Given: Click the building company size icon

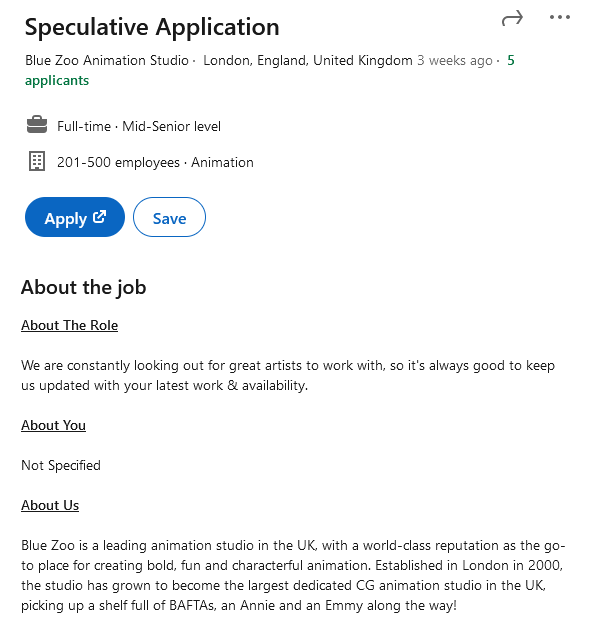Looking at the screenshot, I should [37, 161].
